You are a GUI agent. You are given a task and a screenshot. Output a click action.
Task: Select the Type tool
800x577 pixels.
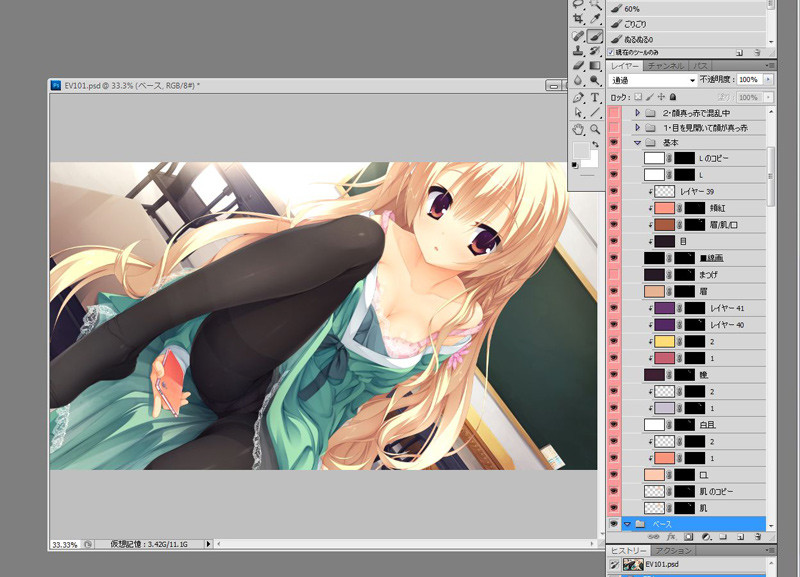pos(595,97)
